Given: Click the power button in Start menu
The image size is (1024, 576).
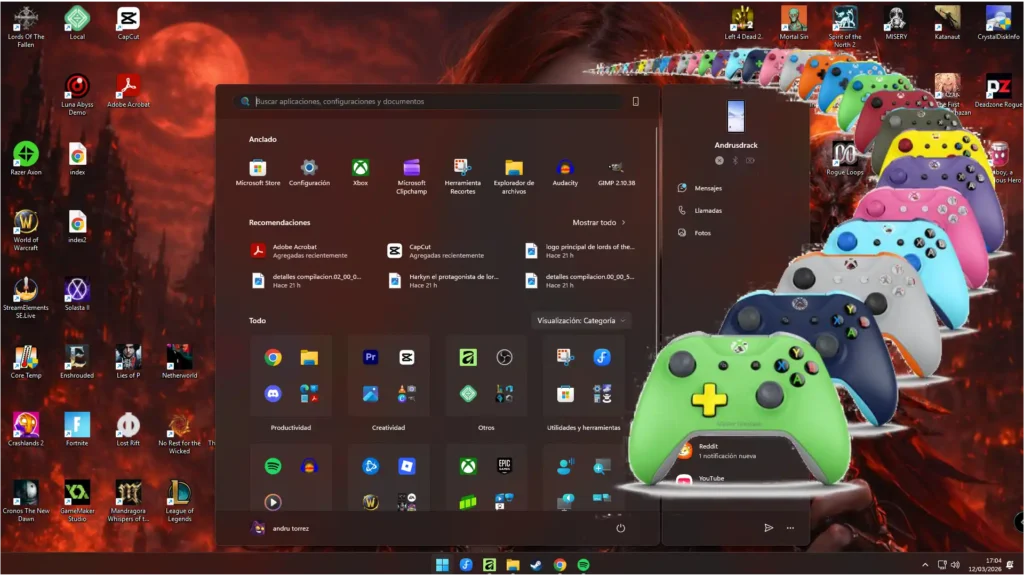Looking at the screenshot, I should [620, 528].
